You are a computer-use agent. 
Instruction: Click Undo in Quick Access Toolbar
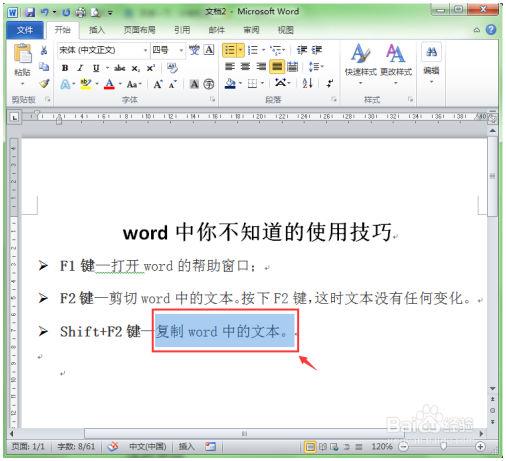pyautogui.click(x=44, y=12)
